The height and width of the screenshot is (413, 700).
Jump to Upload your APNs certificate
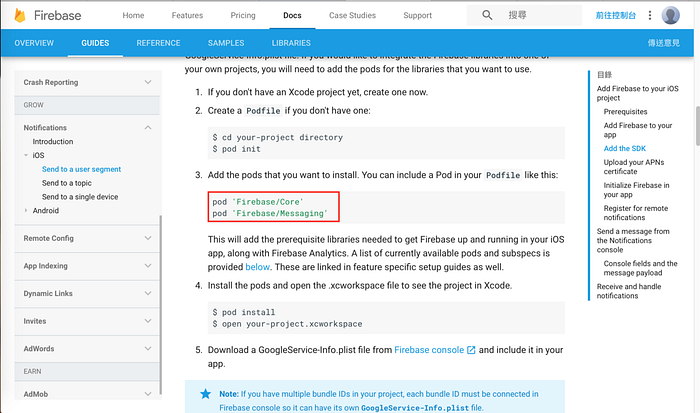tap(634, 167)
